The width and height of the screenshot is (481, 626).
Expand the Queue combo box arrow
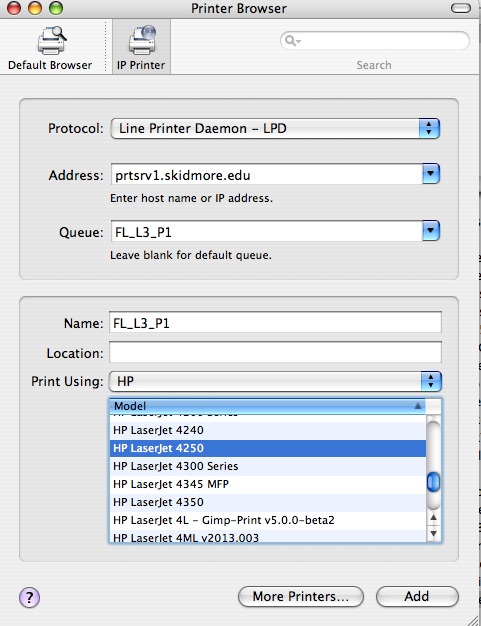point(431,231)
